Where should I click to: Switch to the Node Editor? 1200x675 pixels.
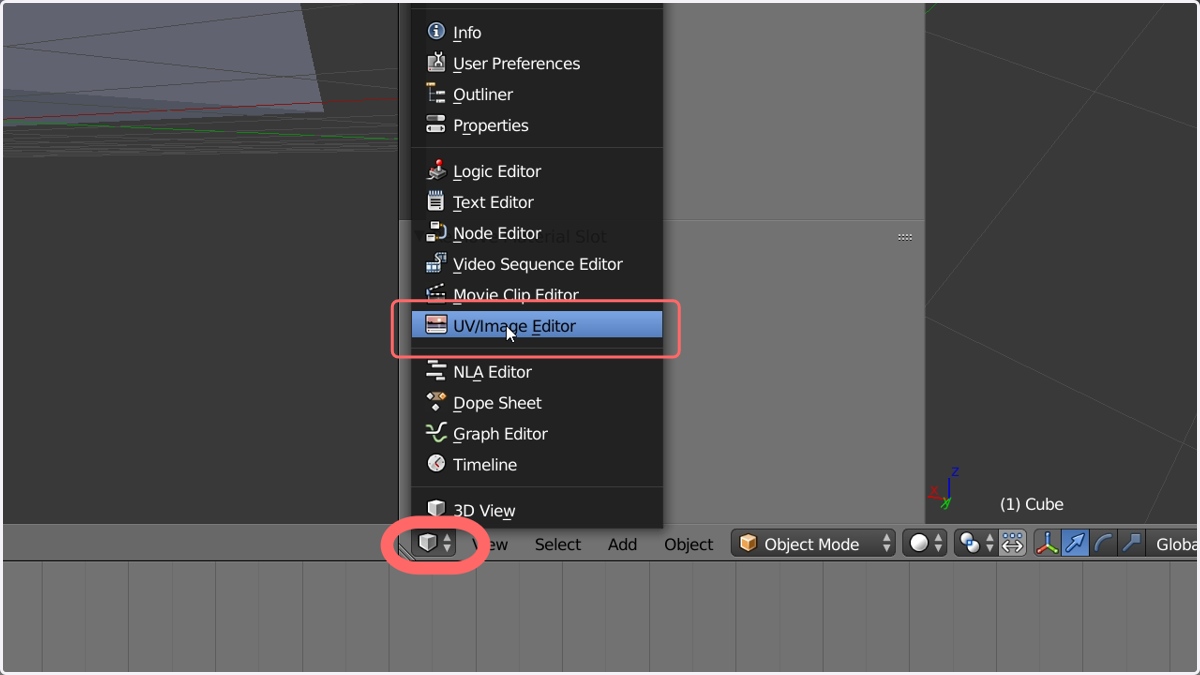click(537, 233)
